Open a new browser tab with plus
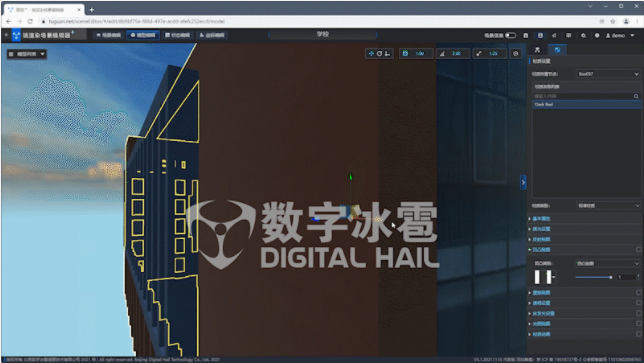644x363 pixels. tap(92, 9)
